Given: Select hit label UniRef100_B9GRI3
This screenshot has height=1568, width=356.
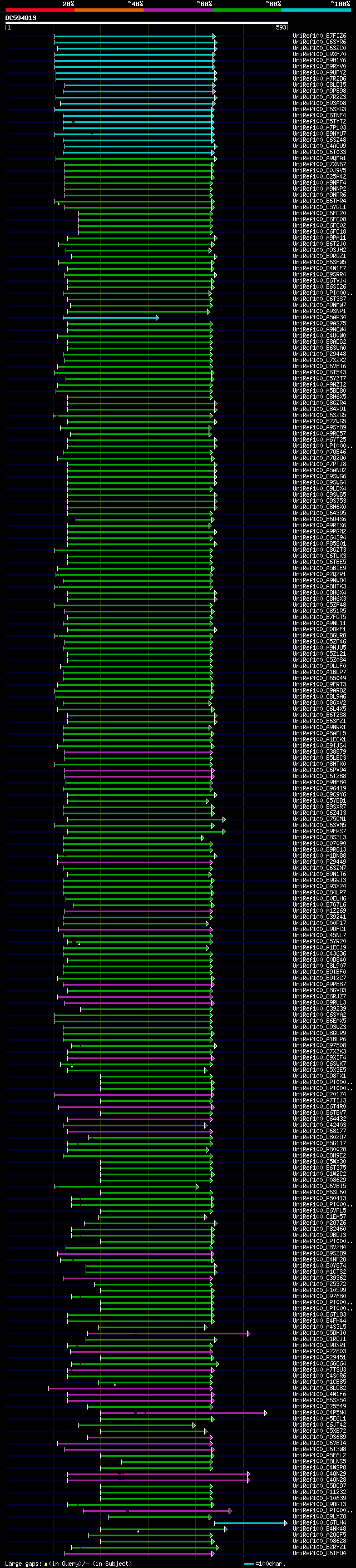Looking at the screenshot, I should 319,880.
